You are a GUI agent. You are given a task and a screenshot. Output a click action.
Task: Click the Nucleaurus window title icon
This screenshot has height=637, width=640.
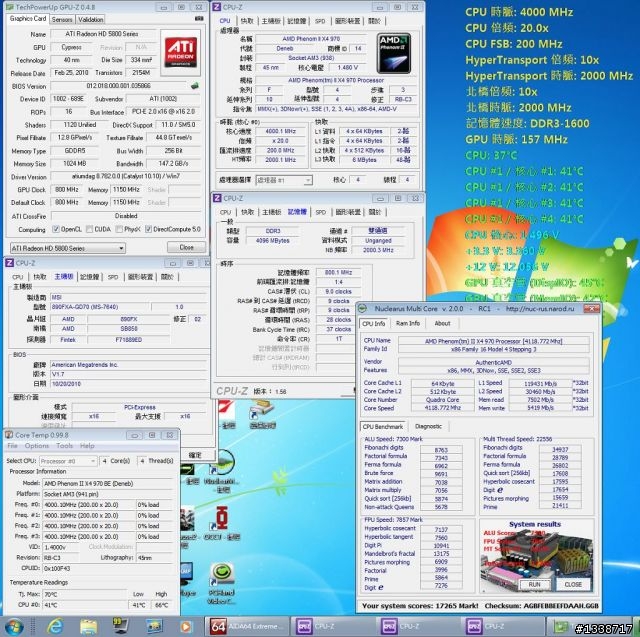[363, 309]
